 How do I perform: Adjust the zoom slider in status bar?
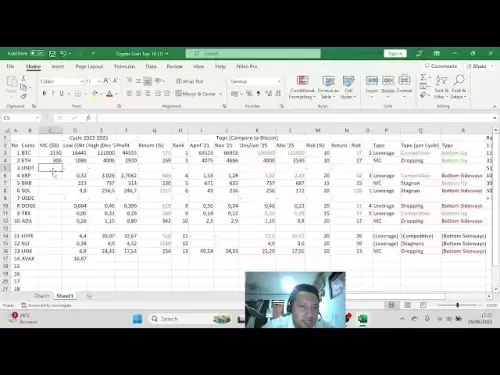tap(457, 305)
